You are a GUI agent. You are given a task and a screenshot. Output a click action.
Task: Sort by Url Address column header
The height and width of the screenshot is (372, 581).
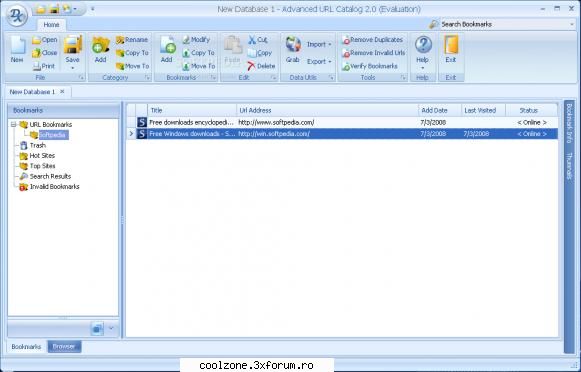pyautogui.click(x=328, y=110)
